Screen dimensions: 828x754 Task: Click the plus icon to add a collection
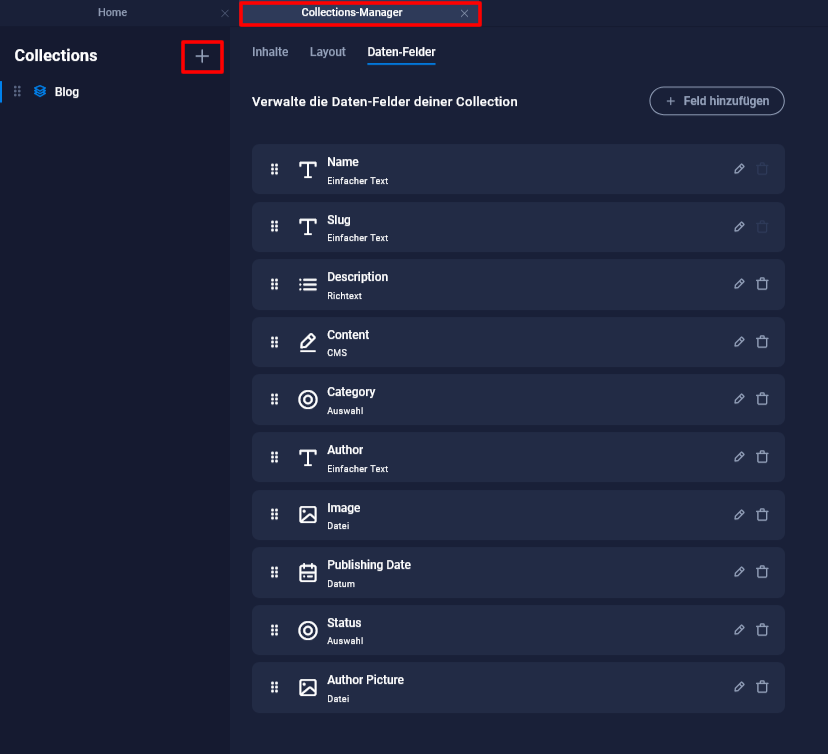point(202,57)
